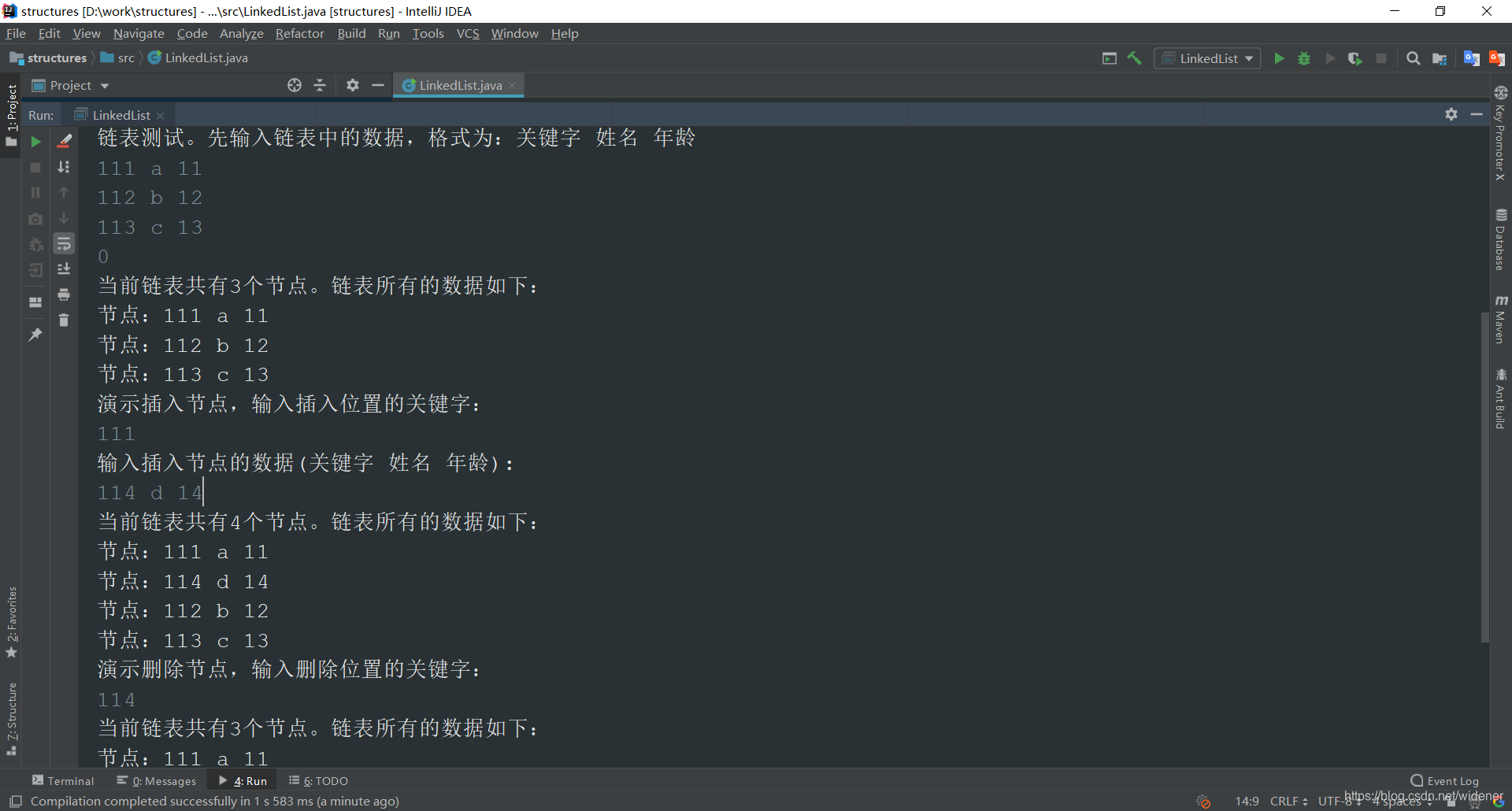Screen dimensions: 1512x811
Task: Hide Project tool window minus icon
Action: click(378, 85)
